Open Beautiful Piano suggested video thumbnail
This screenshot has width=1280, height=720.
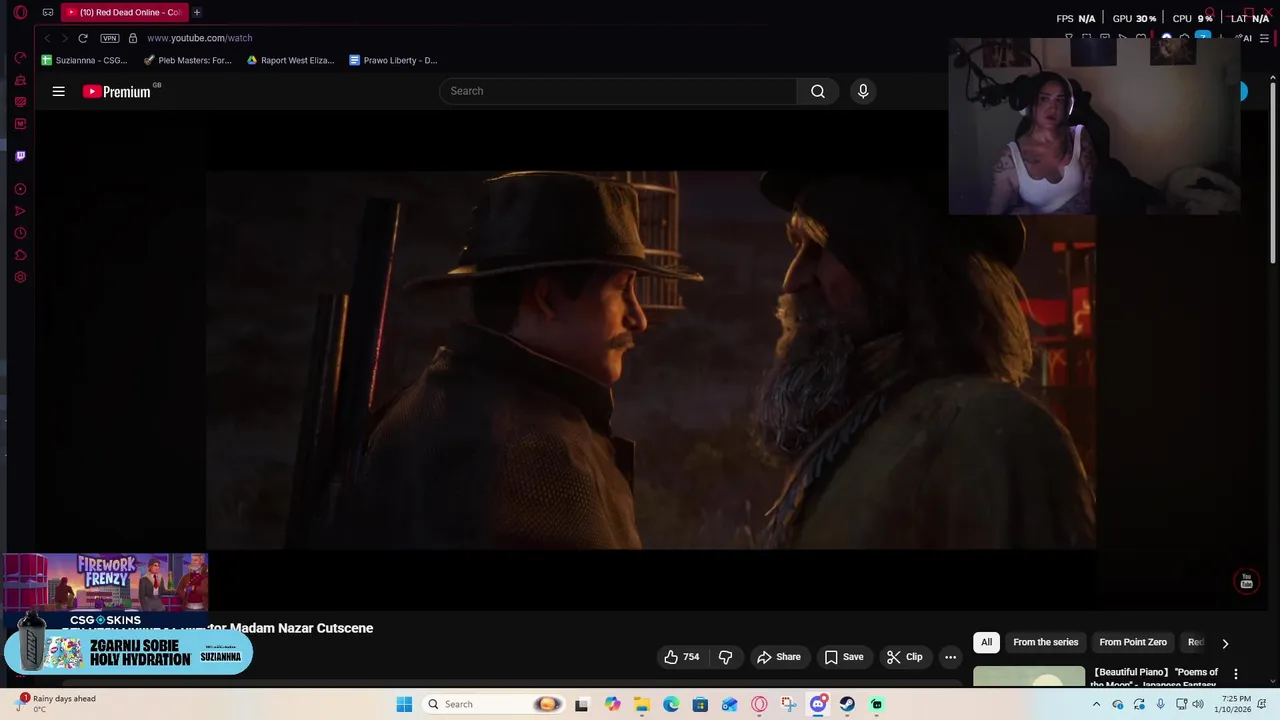click(x=1029, y=676)
